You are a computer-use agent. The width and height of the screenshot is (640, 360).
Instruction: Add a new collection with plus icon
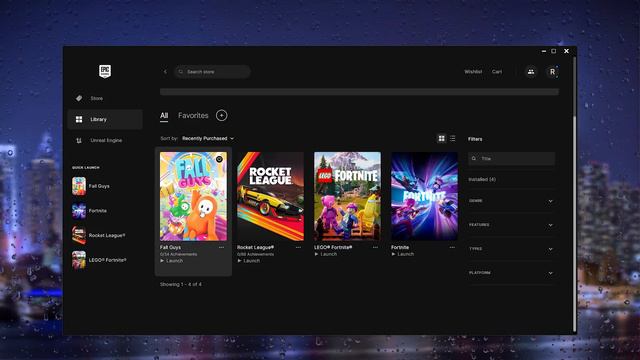[x=222, y=116]
